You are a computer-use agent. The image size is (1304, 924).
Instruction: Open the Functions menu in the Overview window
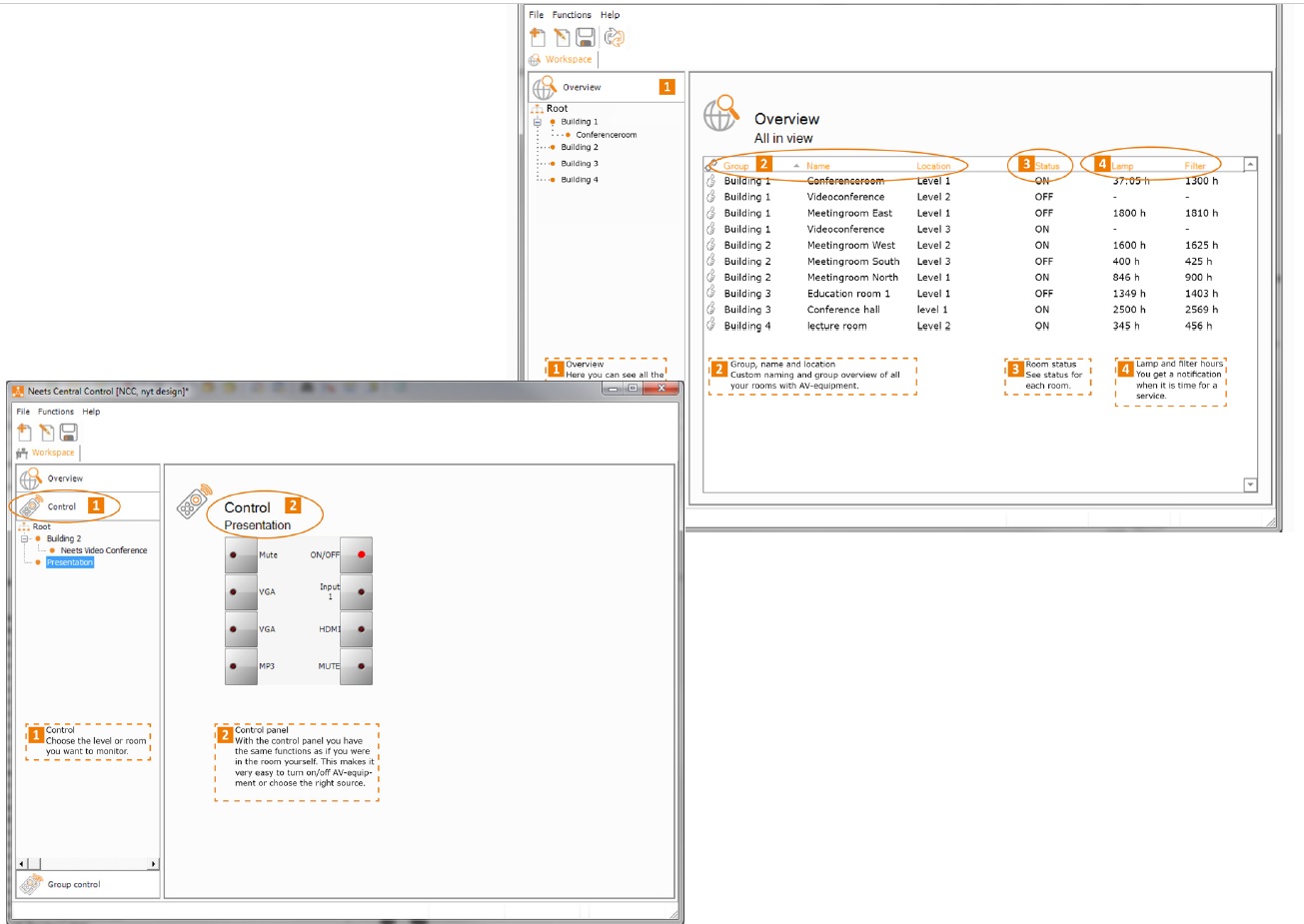572,15
